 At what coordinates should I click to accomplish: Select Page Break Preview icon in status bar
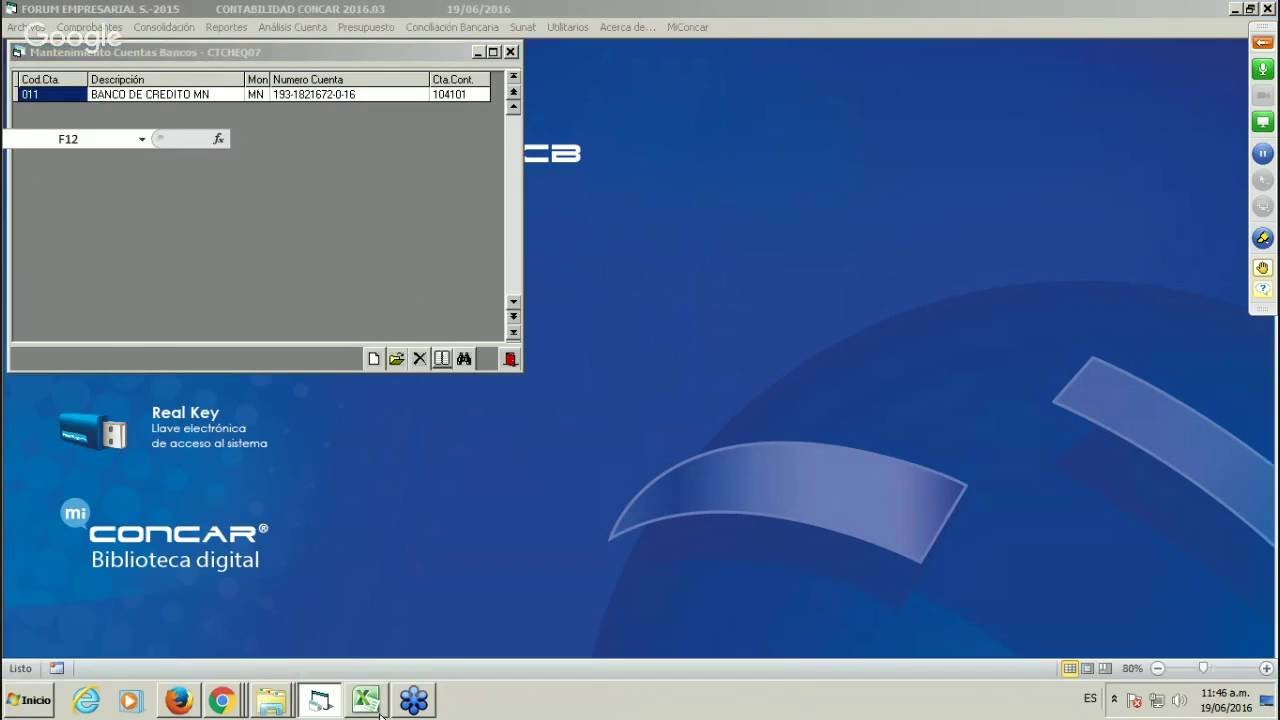point(1105,668)
